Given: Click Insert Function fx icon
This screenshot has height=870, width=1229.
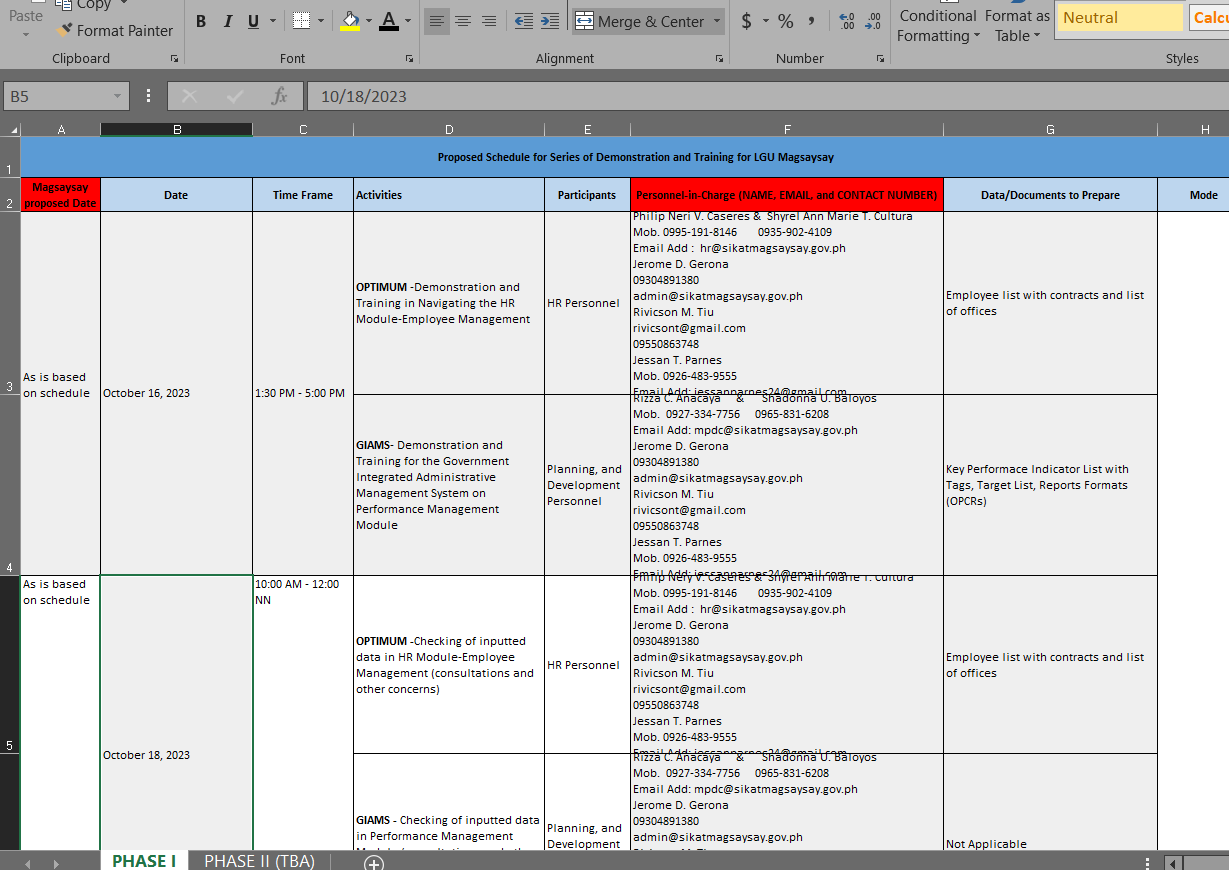Looking at the screenshot, I should pyautogui.click(x=280, y=96).
